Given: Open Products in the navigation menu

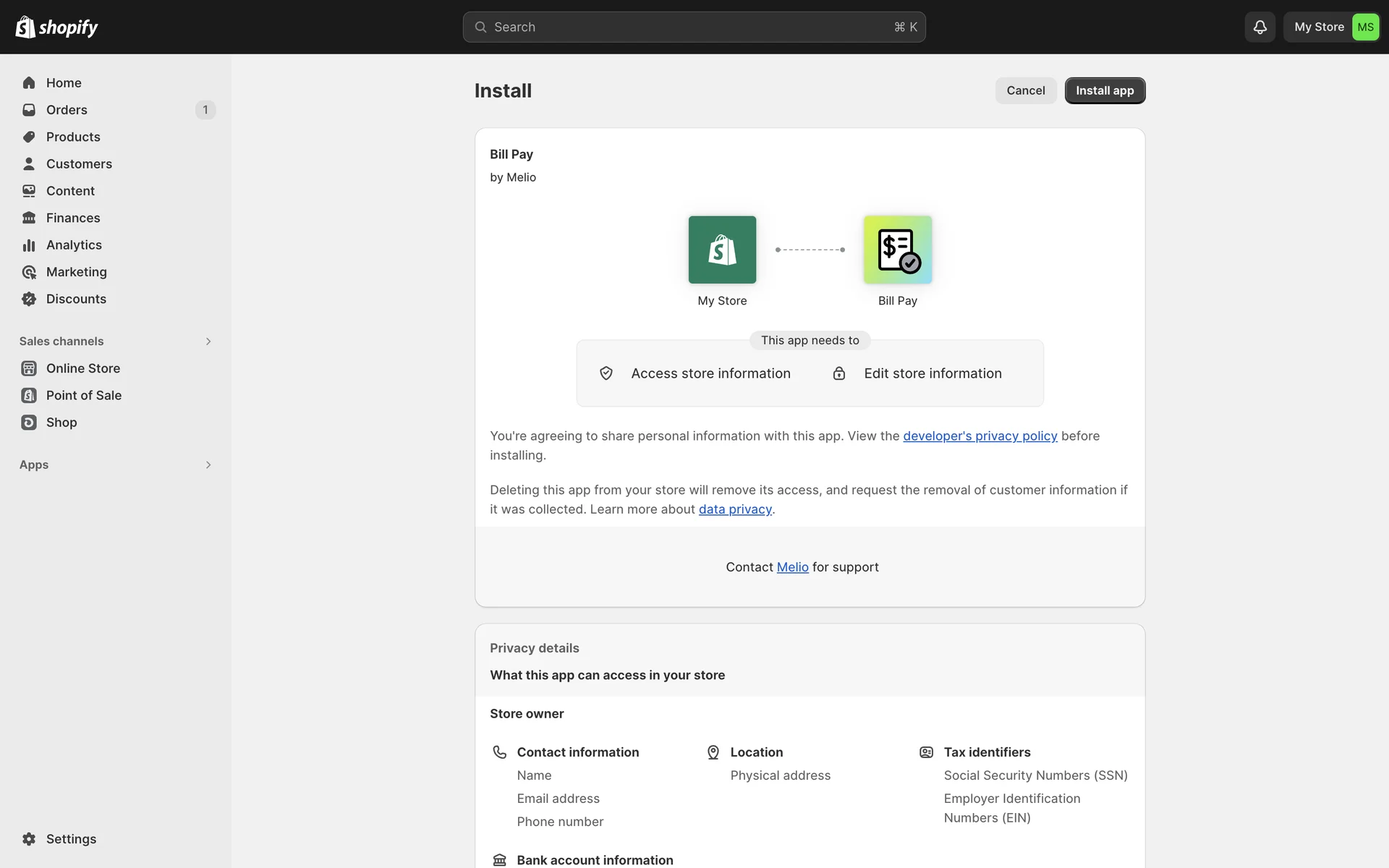Looking at the screenshot, I should (x=73, y=137).
